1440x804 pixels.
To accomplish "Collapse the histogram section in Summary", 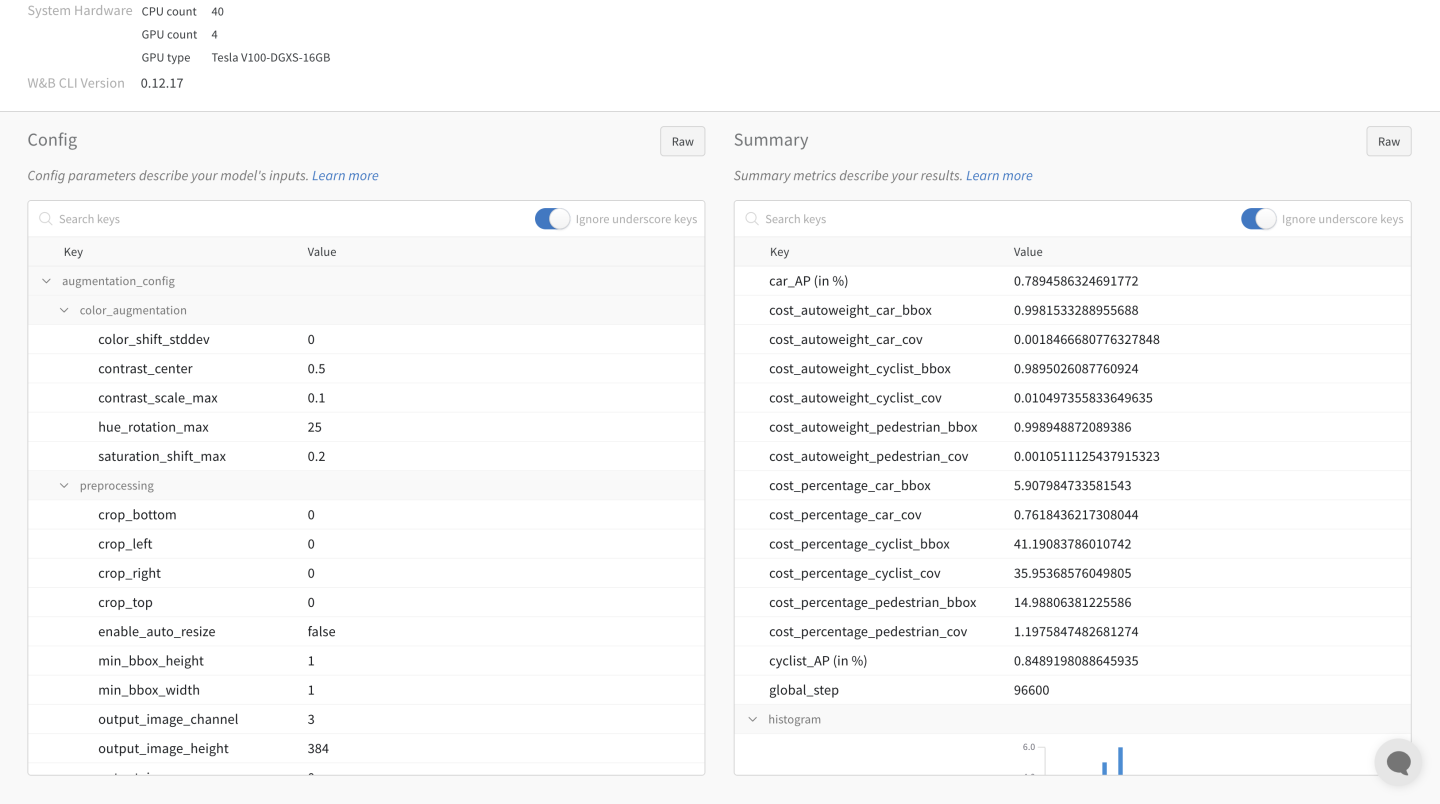I will [753, 718].
